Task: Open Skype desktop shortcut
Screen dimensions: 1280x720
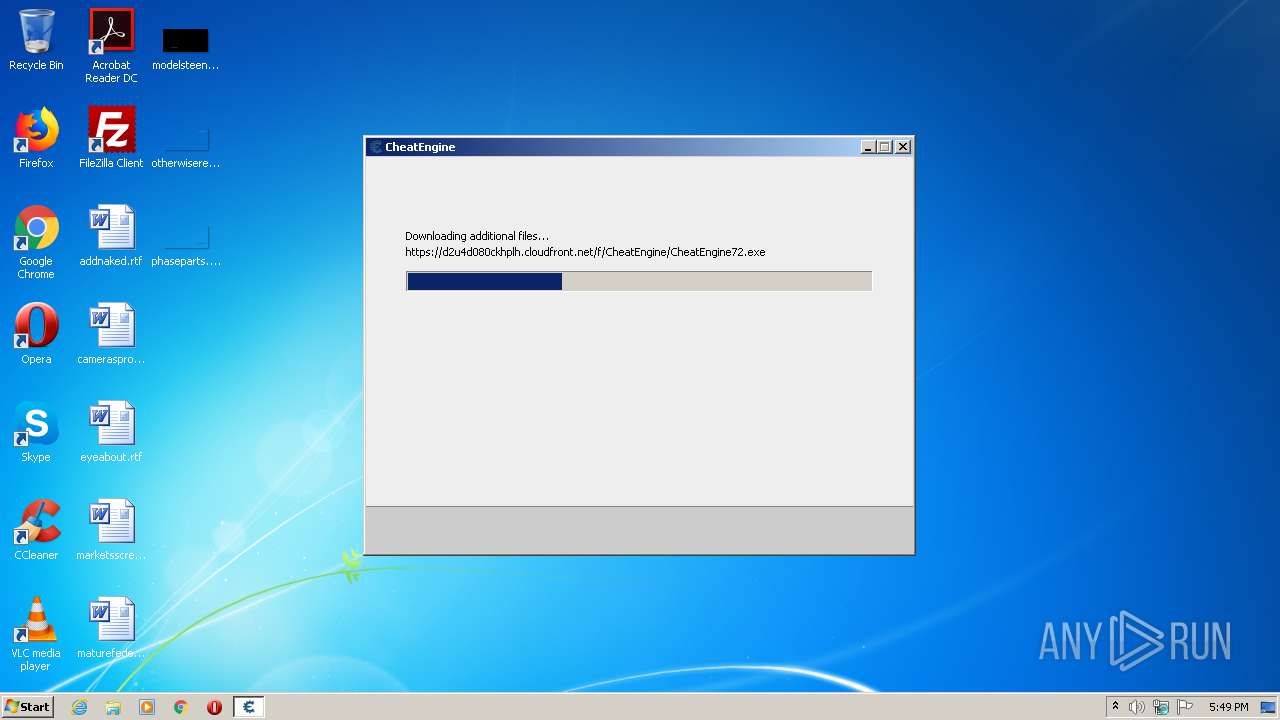Action: coord(36,433)
